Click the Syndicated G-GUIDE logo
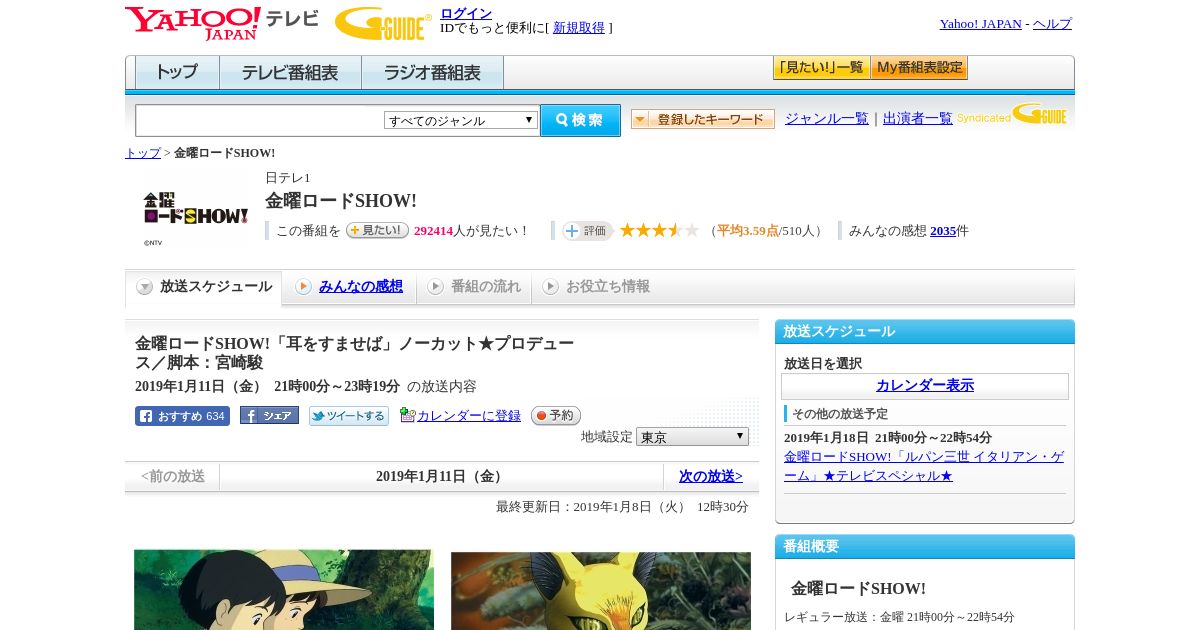 click(1012, 114)
